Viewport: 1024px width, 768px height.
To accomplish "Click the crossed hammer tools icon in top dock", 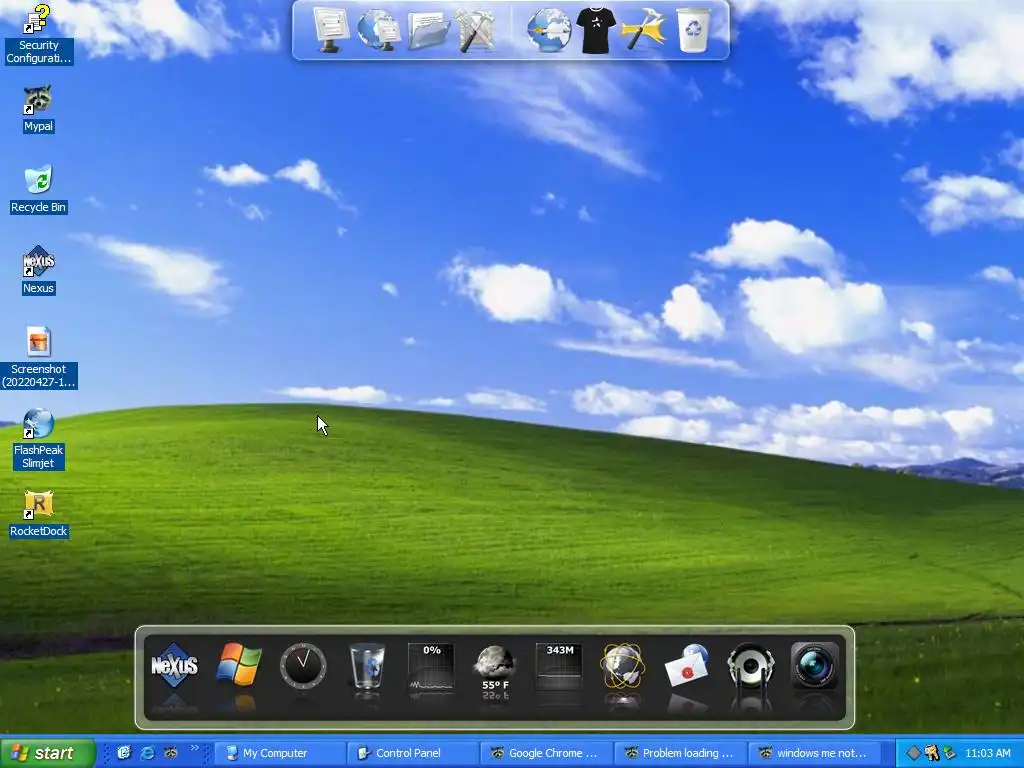I will click(475, 29).
